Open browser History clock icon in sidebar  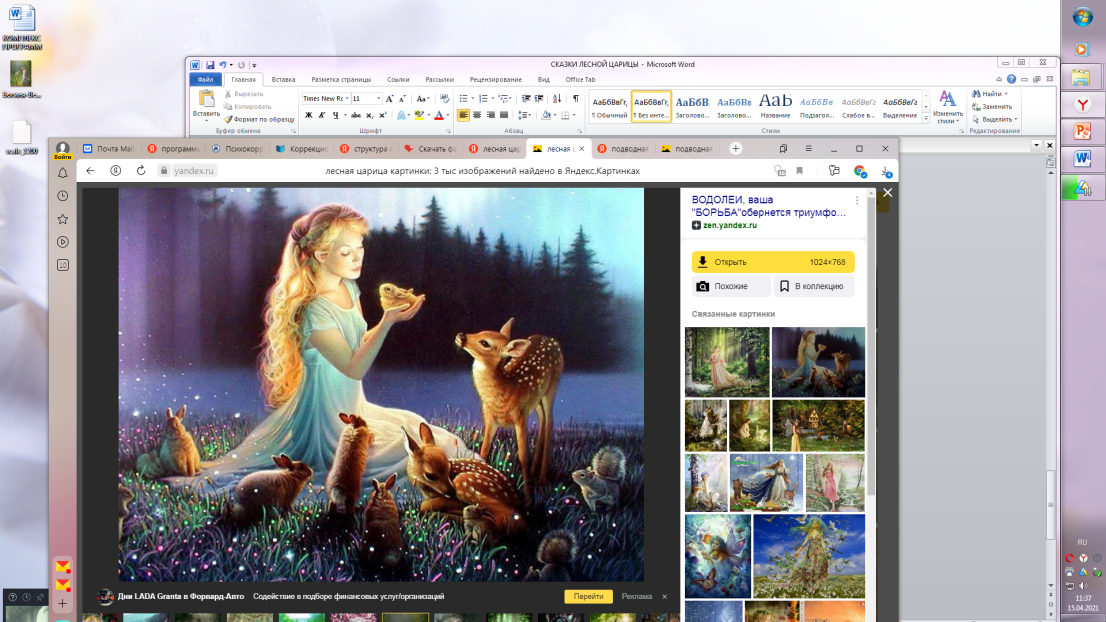[x=63, y=196]
